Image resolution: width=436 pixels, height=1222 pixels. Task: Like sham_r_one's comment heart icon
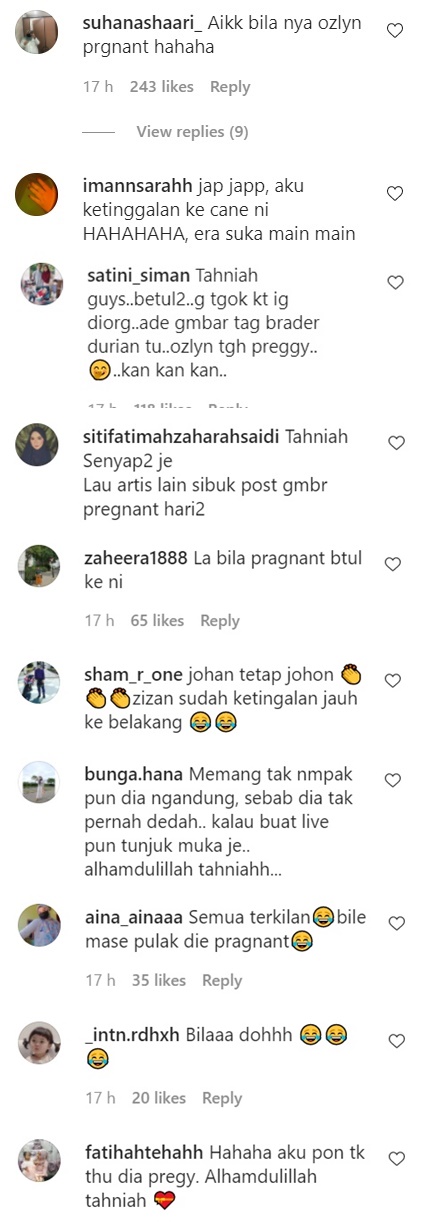[x=393, y=681]
